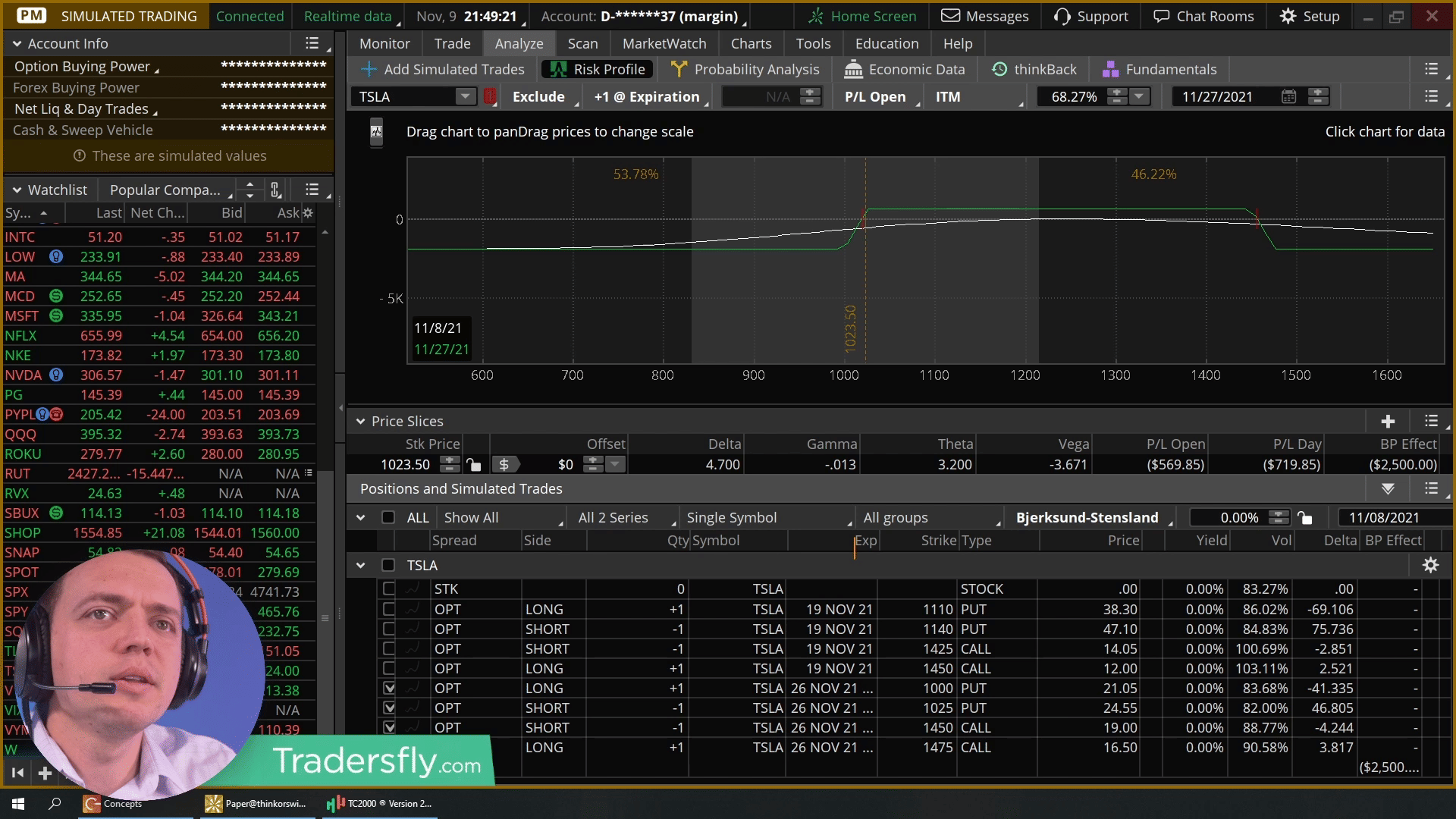Image resolution: width=1456 pixels, height=819 pixels.
Task: Click the Risk Profile button
Action: coord(598,69)
